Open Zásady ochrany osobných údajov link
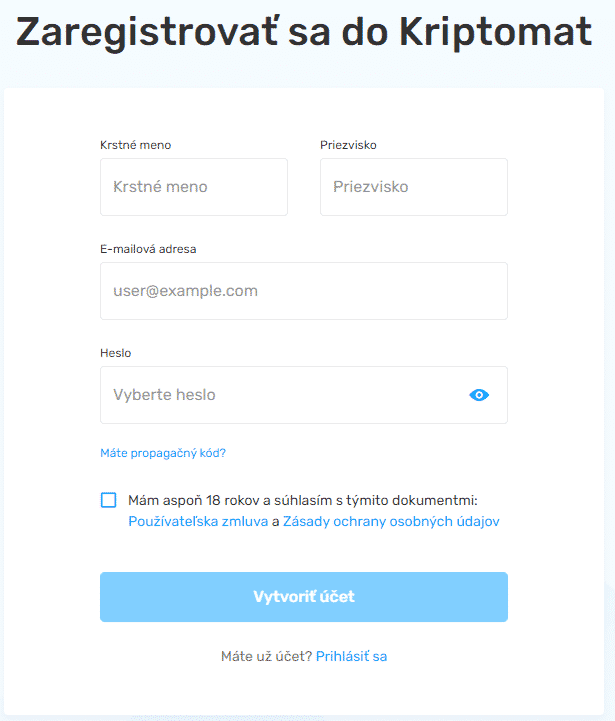This screenshot has height=721, width=615. [391, 521]
